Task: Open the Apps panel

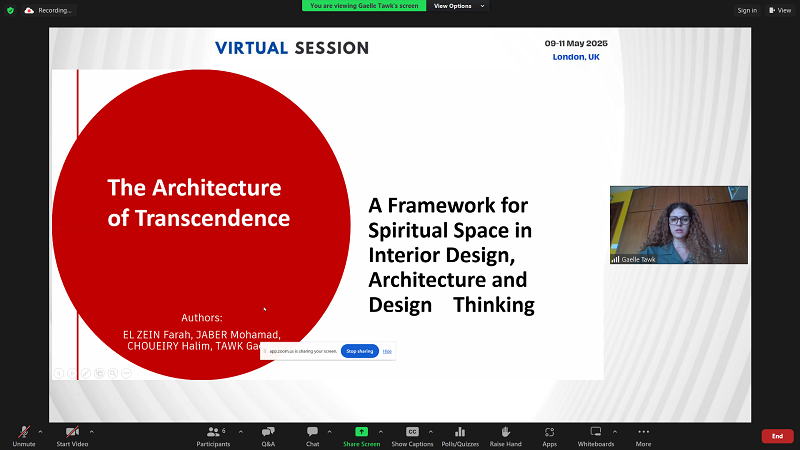Action: pos(549,435)
